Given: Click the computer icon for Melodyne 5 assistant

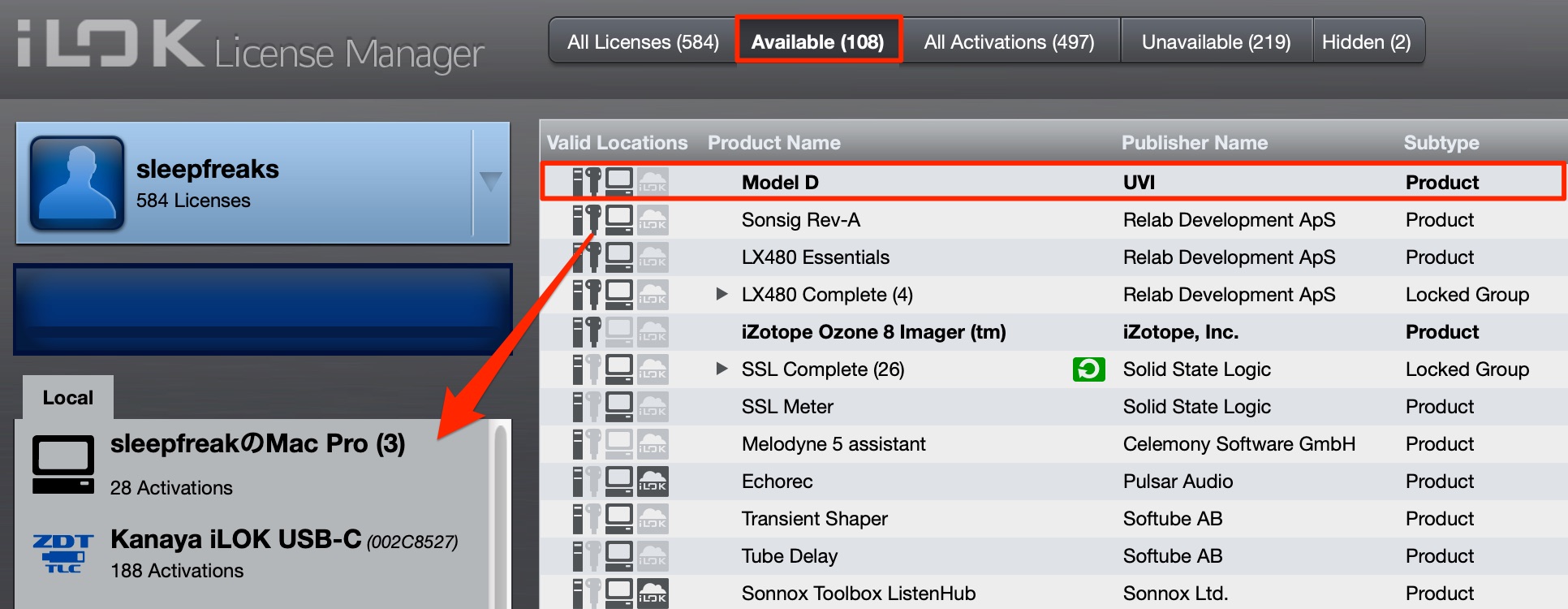Looking at the screenshot, I should point(619,443).
